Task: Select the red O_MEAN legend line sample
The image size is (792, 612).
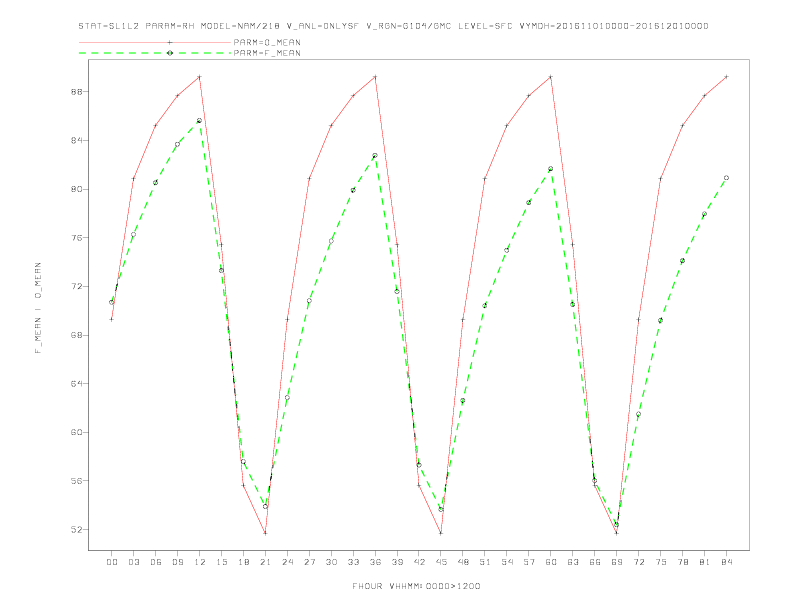Action: [x=155, y=42]
